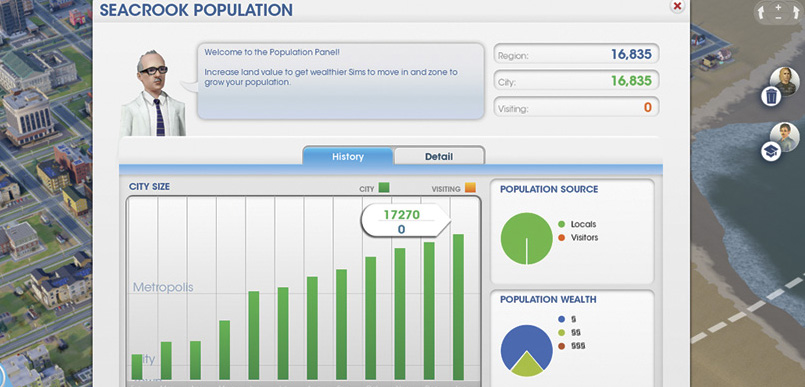Click the Population Wealth pie chart

point(526,351)
